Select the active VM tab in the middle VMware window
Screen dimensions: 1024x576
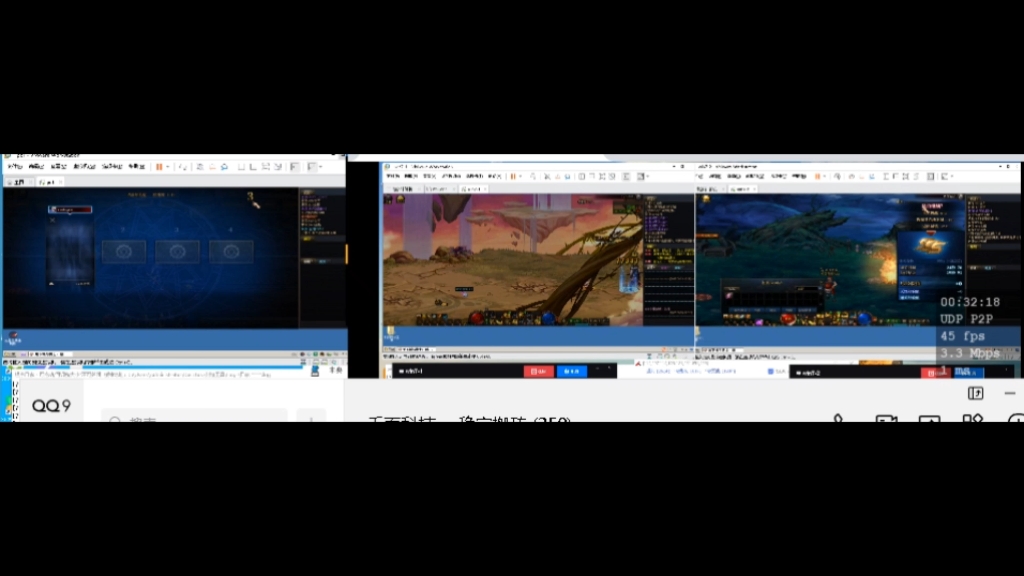(473, 189)
